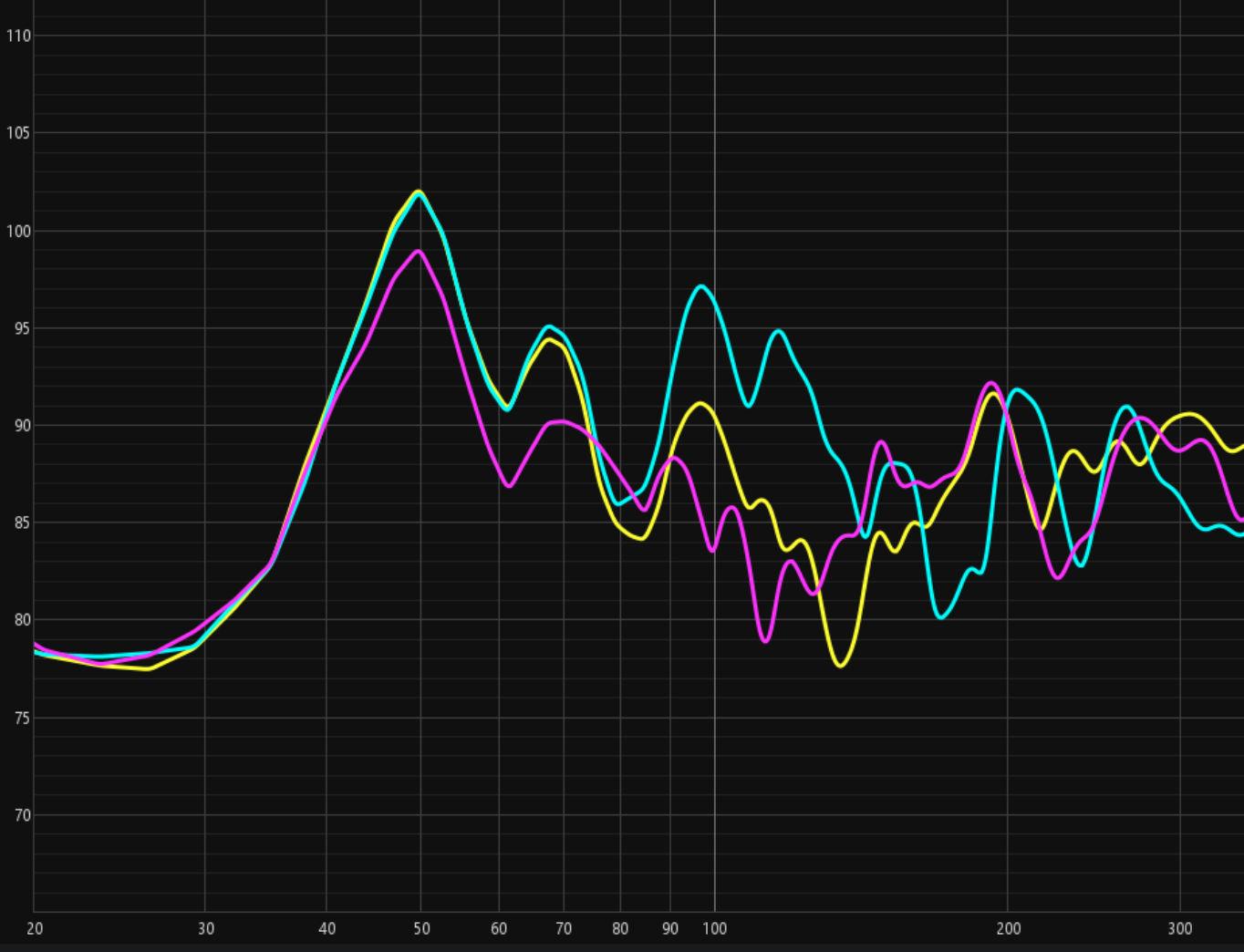This screenshot has height=952, width=1244.
Task: Click the 40 label on the frequency axis
Action: [327, 928]
